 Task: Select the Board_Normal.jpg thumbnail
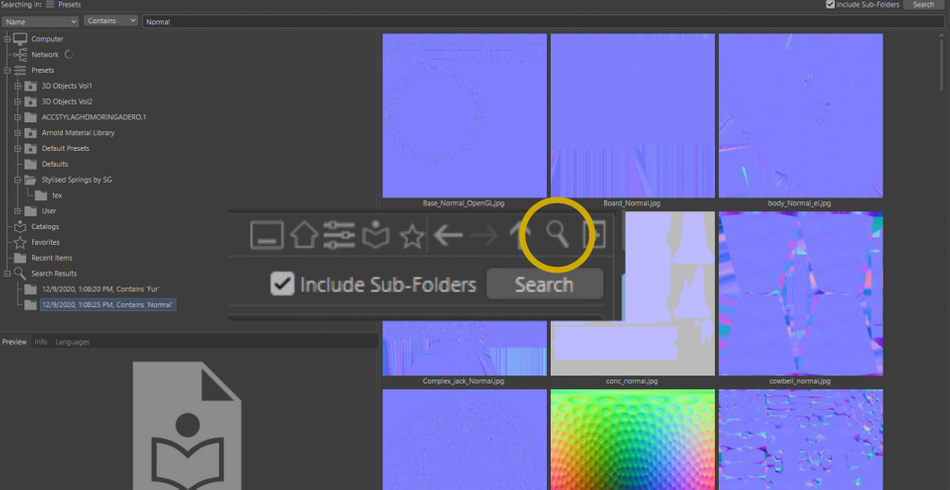click(x=633, y=116)
